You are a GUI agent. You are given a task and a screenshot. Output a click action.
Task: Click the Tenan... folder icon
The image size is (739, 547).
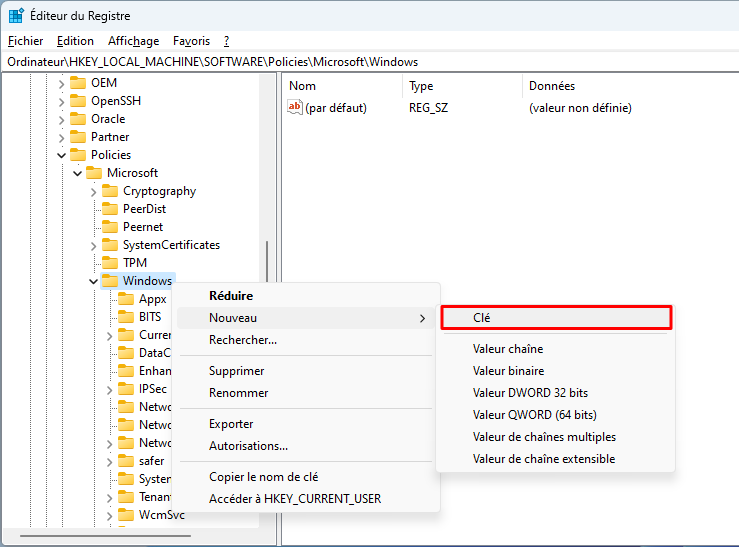tap(126, 497)
